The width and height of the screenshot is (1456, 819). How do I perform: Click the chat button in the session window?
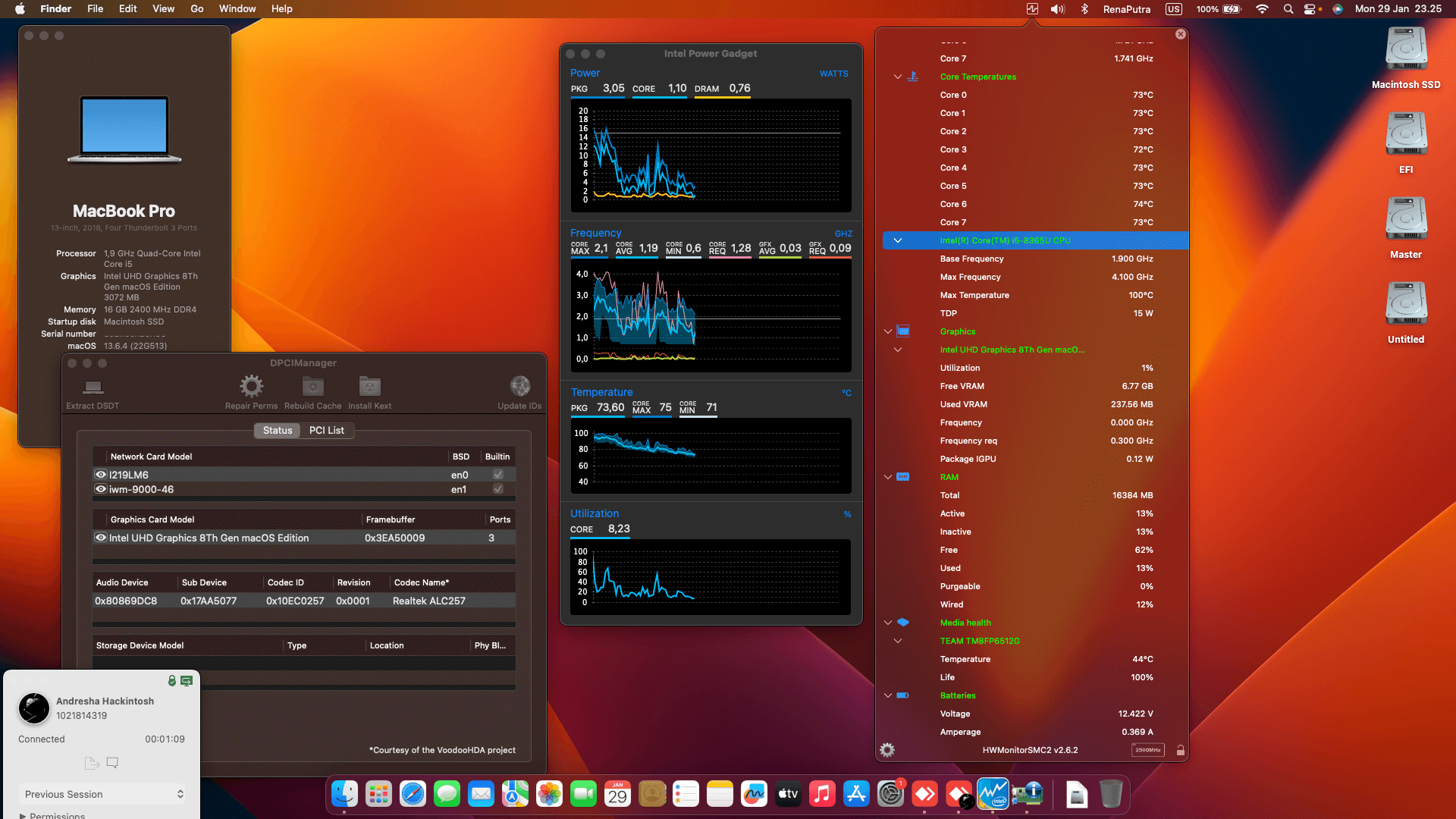(112, 762)
